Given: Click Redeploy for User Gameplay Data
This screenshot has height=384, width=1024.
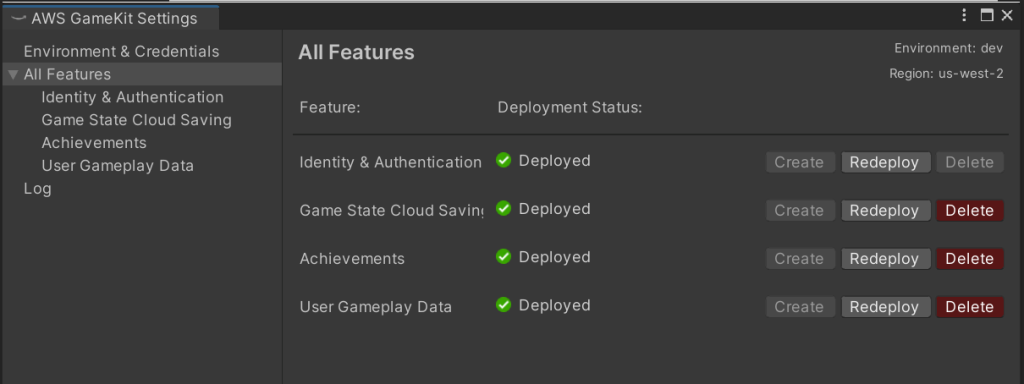Looking at the screenshot, I should click(x=886, y=308).
